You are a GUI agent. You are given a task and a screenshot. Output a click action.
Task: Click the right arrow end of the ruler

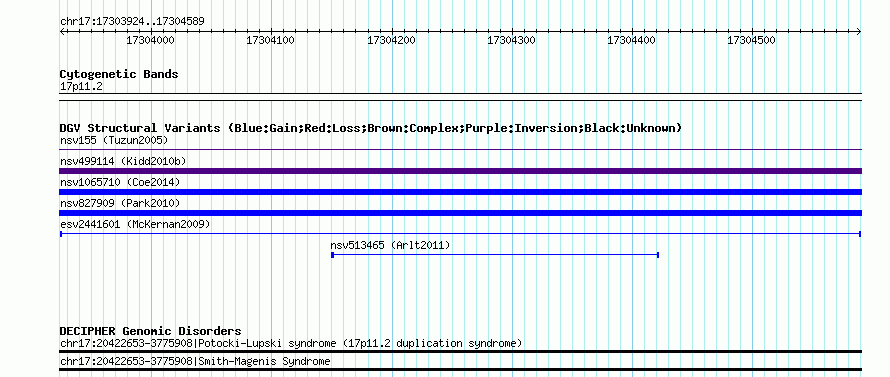tap(859, 32)
